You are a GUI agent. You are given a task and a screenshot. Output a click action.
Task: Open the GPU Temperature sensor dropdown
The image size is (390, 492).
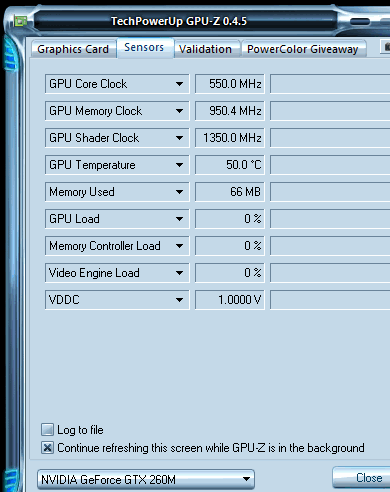click(117, 165)
